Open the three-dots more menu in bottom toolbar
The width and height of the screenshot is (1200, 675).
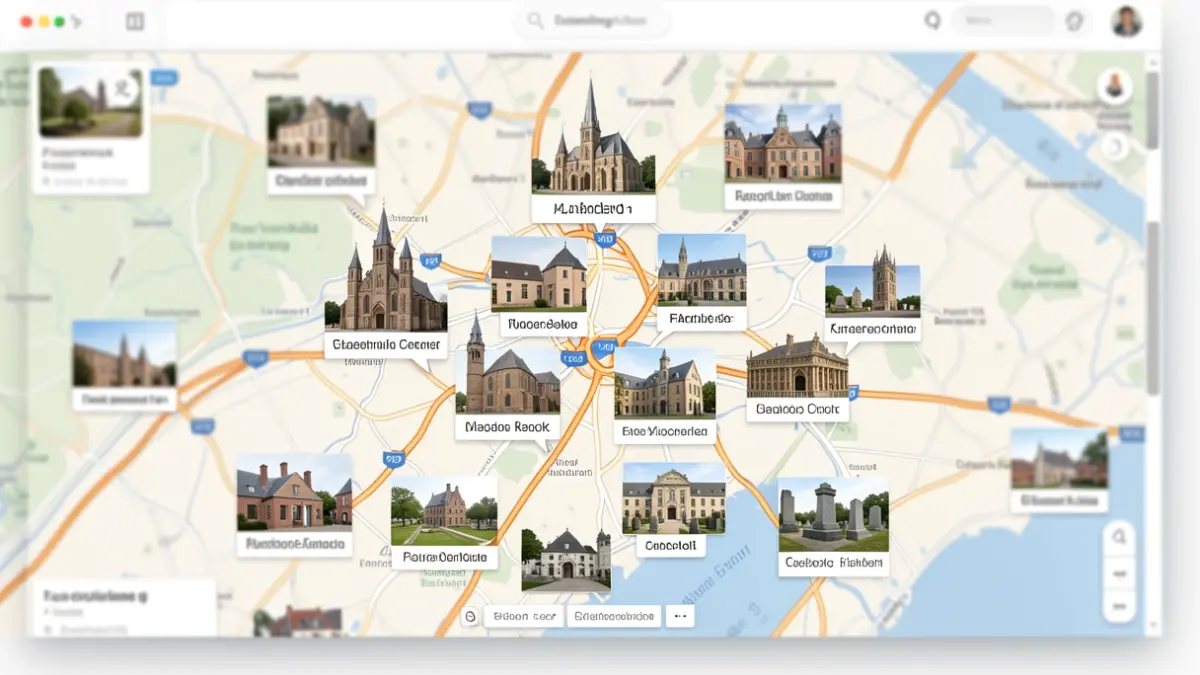pos(679,616)
